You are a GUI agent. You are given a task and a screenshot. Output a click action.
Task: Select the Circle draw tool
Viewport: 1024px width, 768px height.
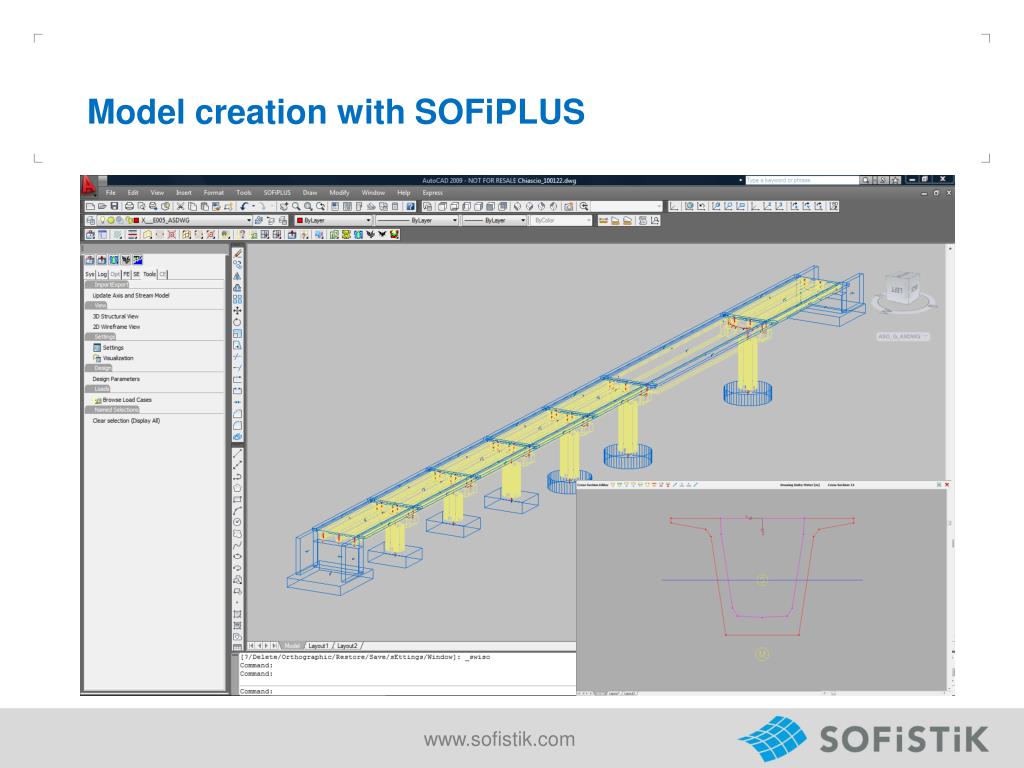[x=238, y=522]
